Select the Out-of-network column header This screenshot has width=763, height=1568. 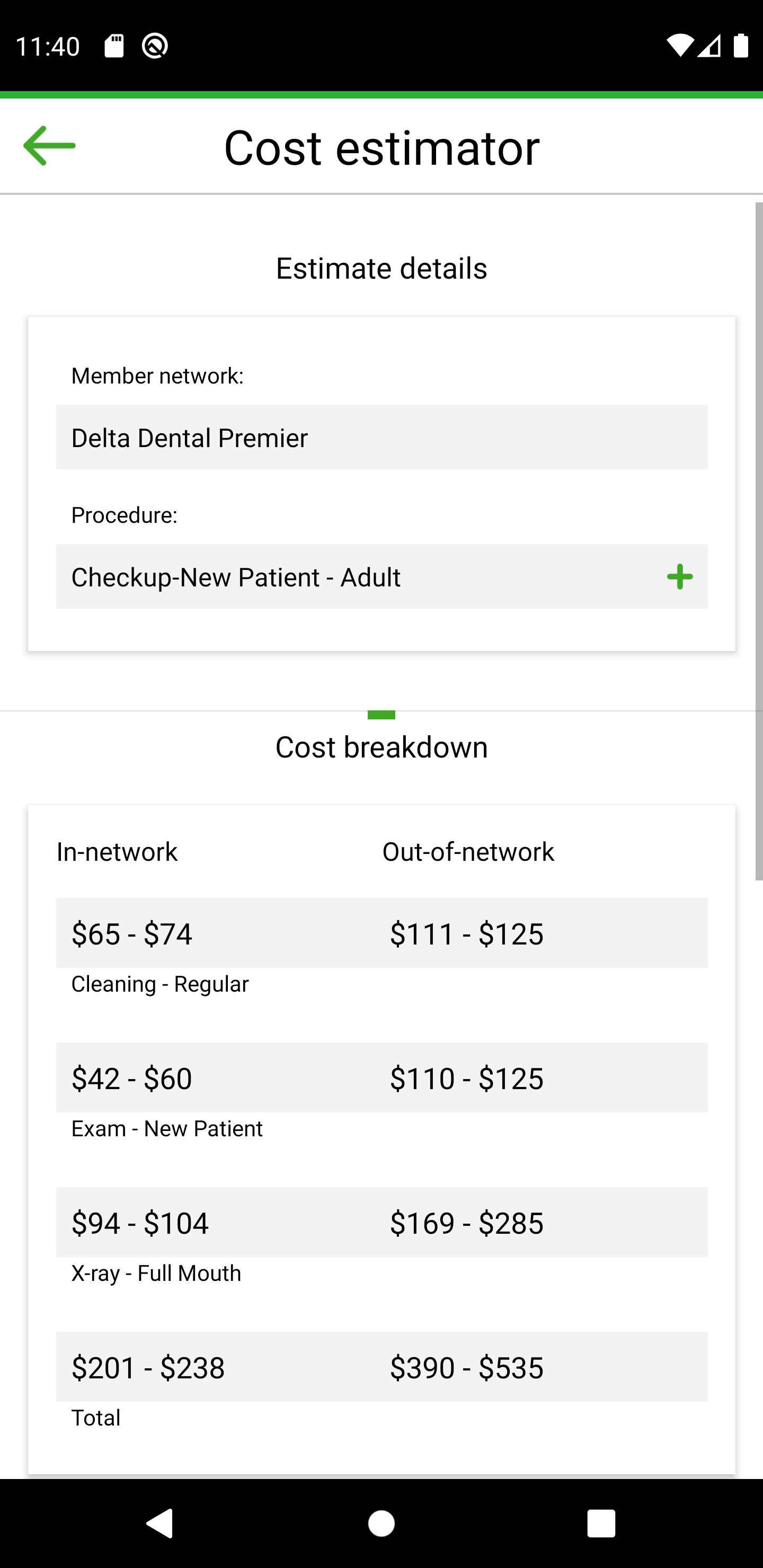pyautogui.click(x=468, y=852)
